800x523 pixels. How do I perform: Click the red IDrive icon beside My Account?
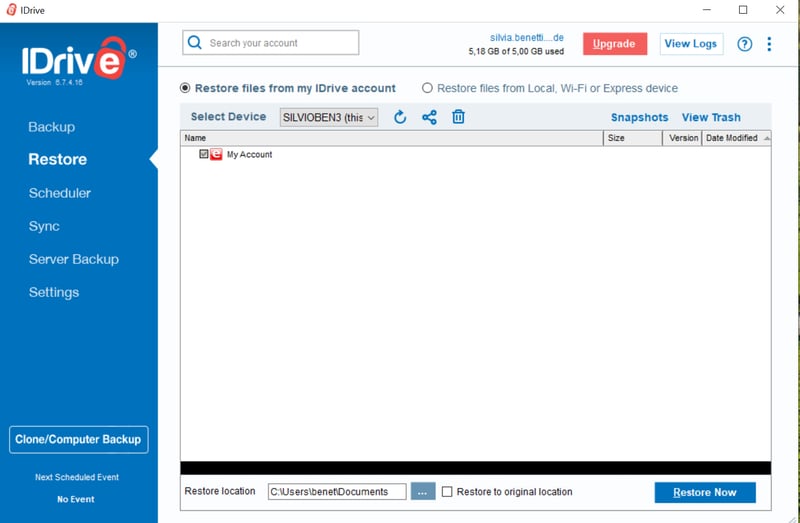[x=216, y=155]
